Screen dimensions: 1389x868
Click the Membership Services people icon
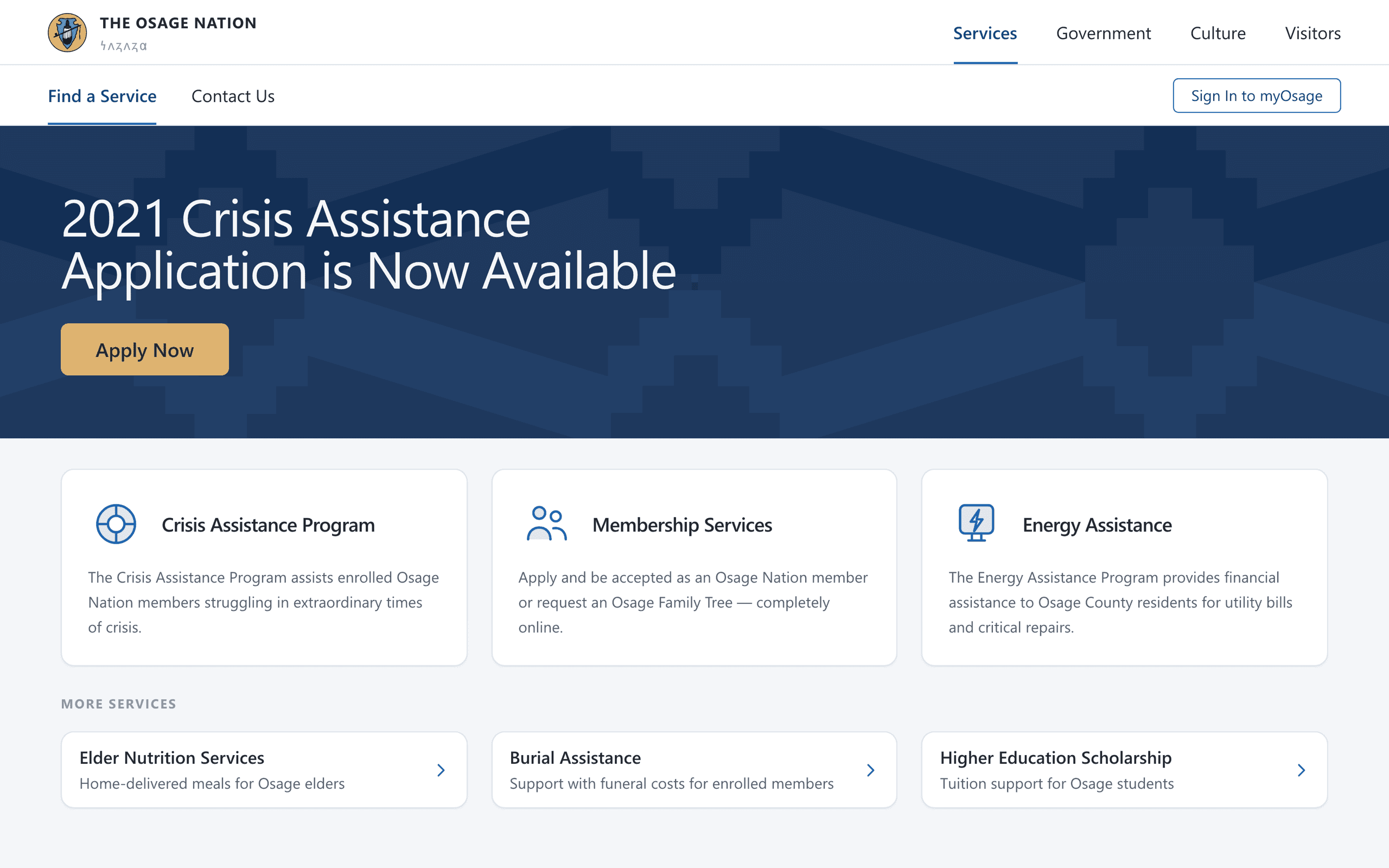coord(546,524)
